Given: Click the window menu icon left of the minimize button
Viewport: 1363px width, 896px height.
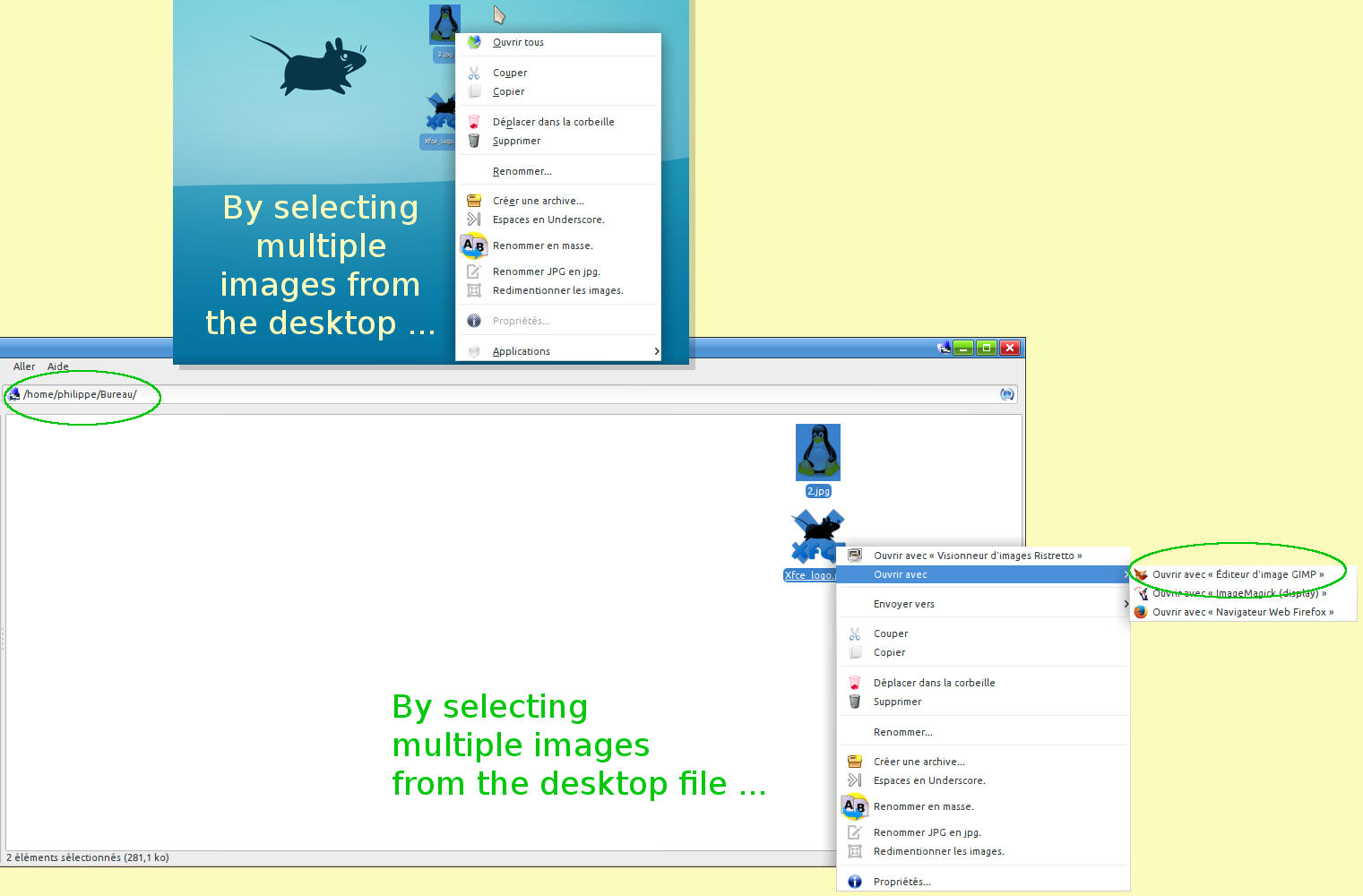Looking at the screenshot, I should 944,348.
